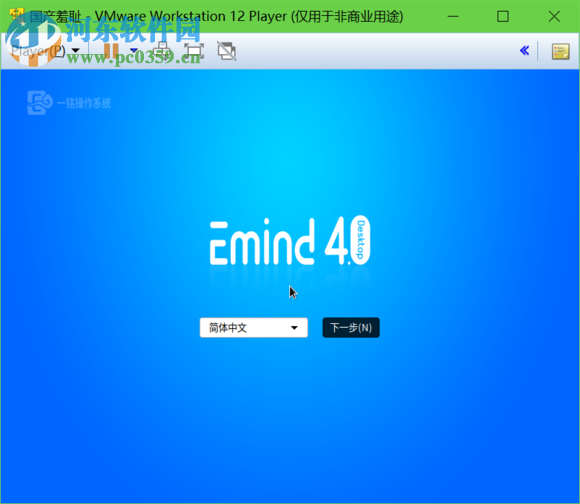The height and width of the screenshot is (504, 580).
Task: Enter full screen mode
Action: pos(194,51)
